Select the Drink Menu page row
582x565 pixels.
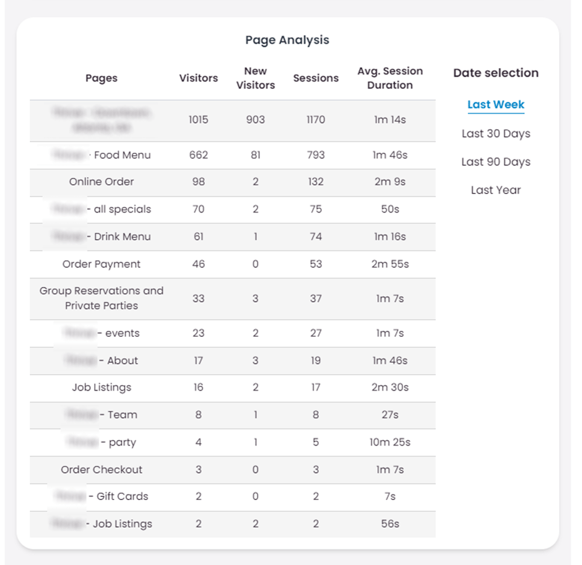pos(232,237)
